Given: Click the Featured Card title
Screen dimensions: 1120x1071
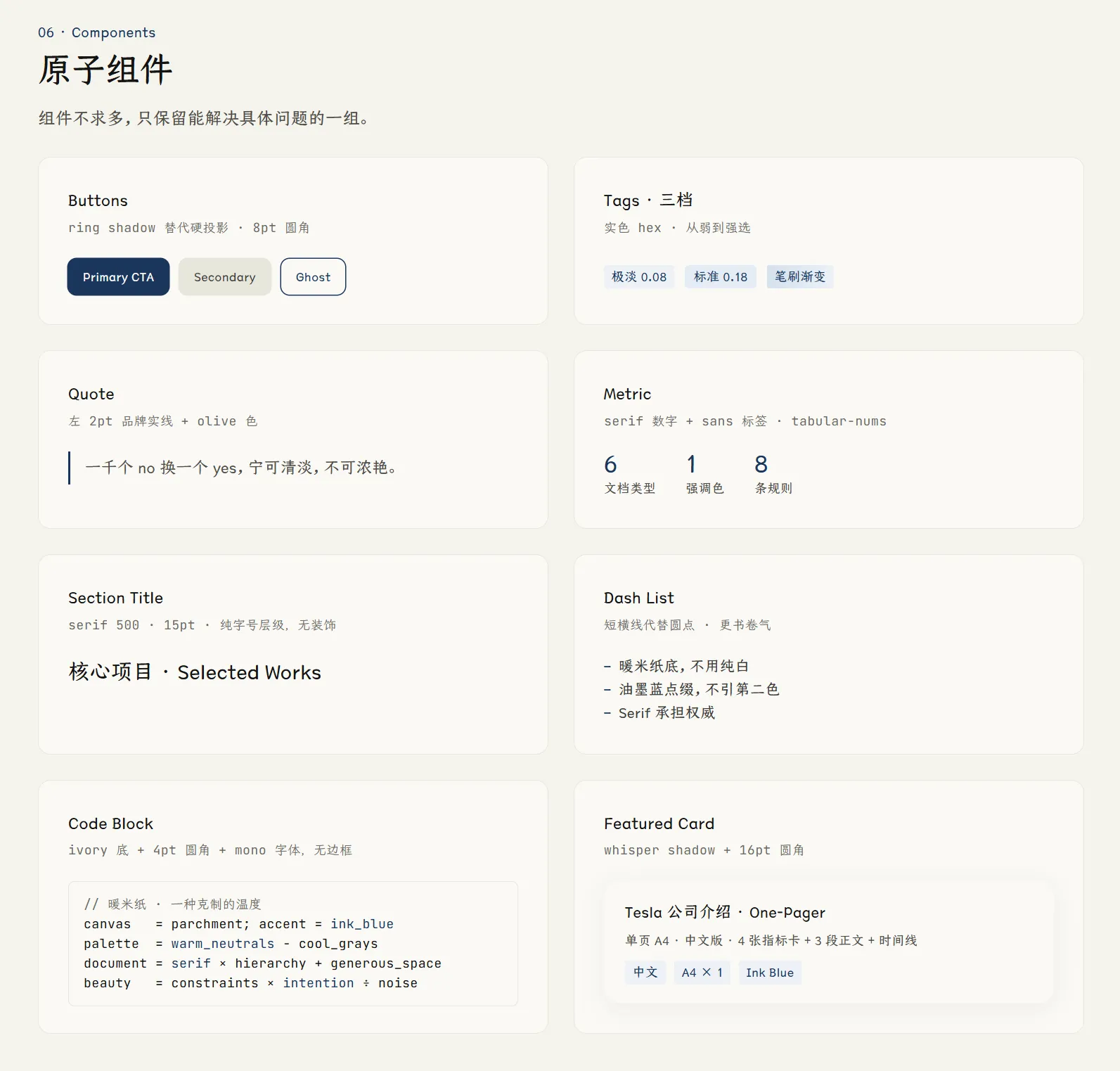Looking at the screenshot, I should click(659, 823).
